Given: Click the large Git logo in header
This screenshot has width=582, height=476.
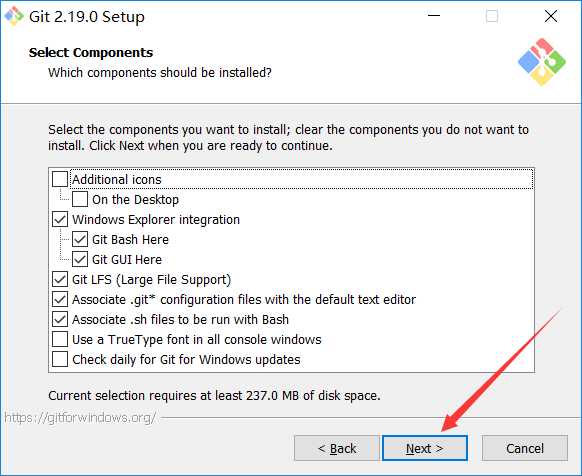Looking at the screenshot, I should [x=542, y=62].
